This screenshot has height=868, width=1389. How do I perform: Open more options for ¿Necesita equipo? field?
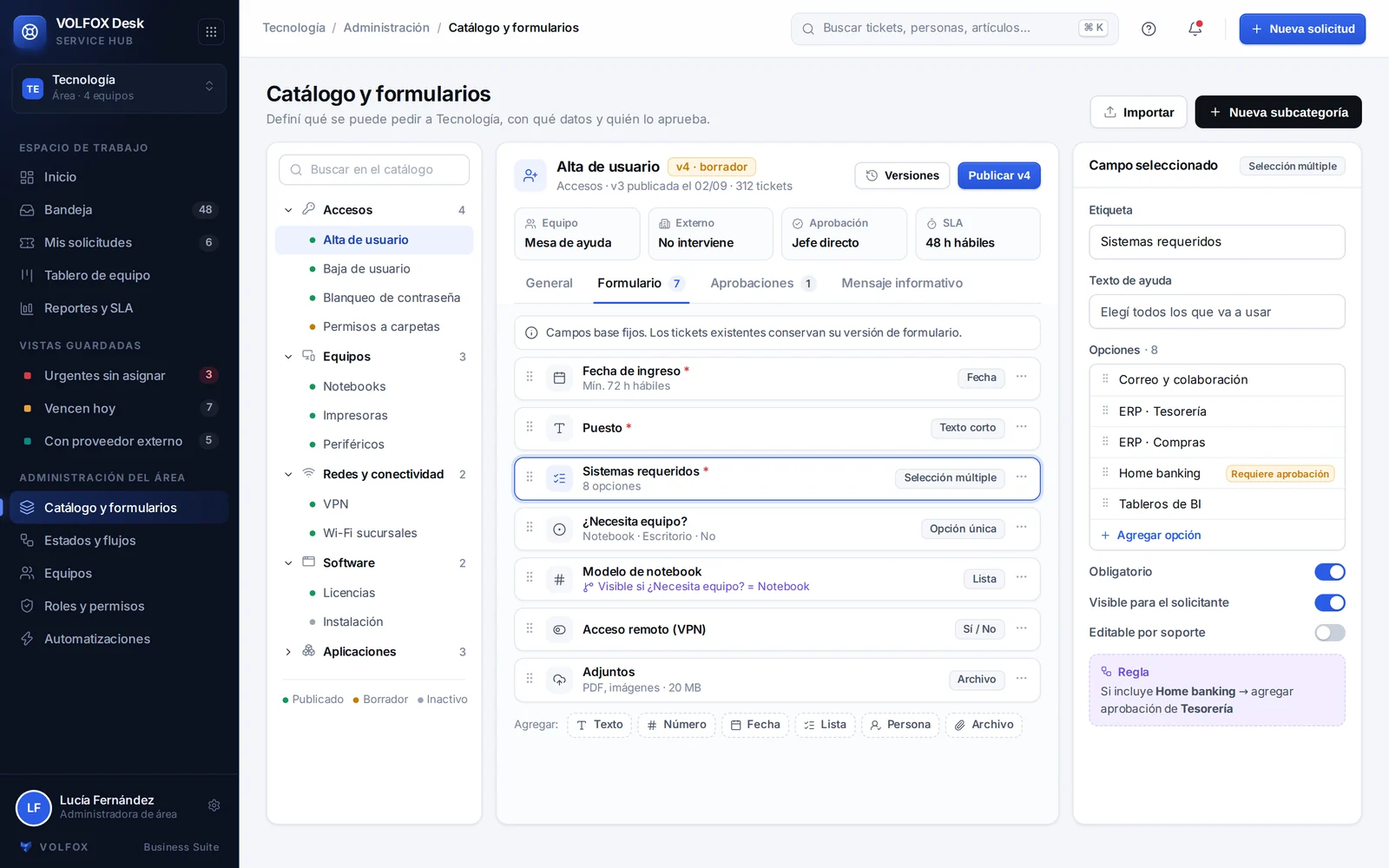pos(1022,528)
